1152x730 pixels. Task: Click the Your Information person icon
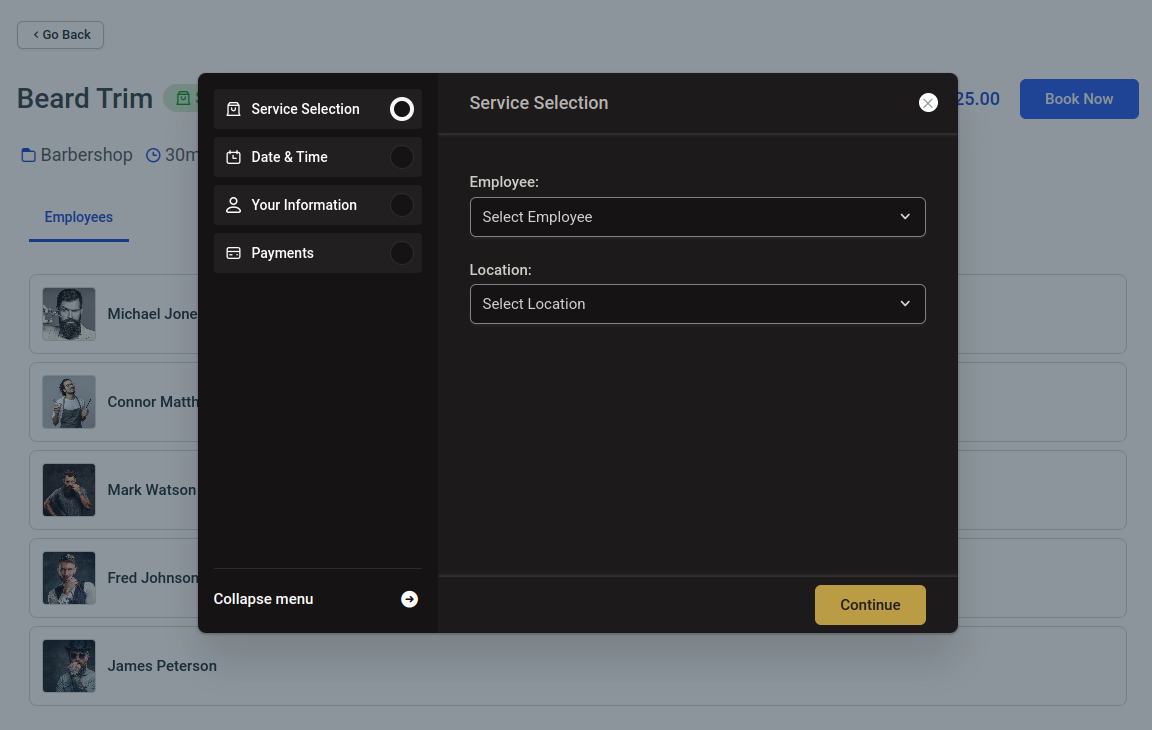232,205
